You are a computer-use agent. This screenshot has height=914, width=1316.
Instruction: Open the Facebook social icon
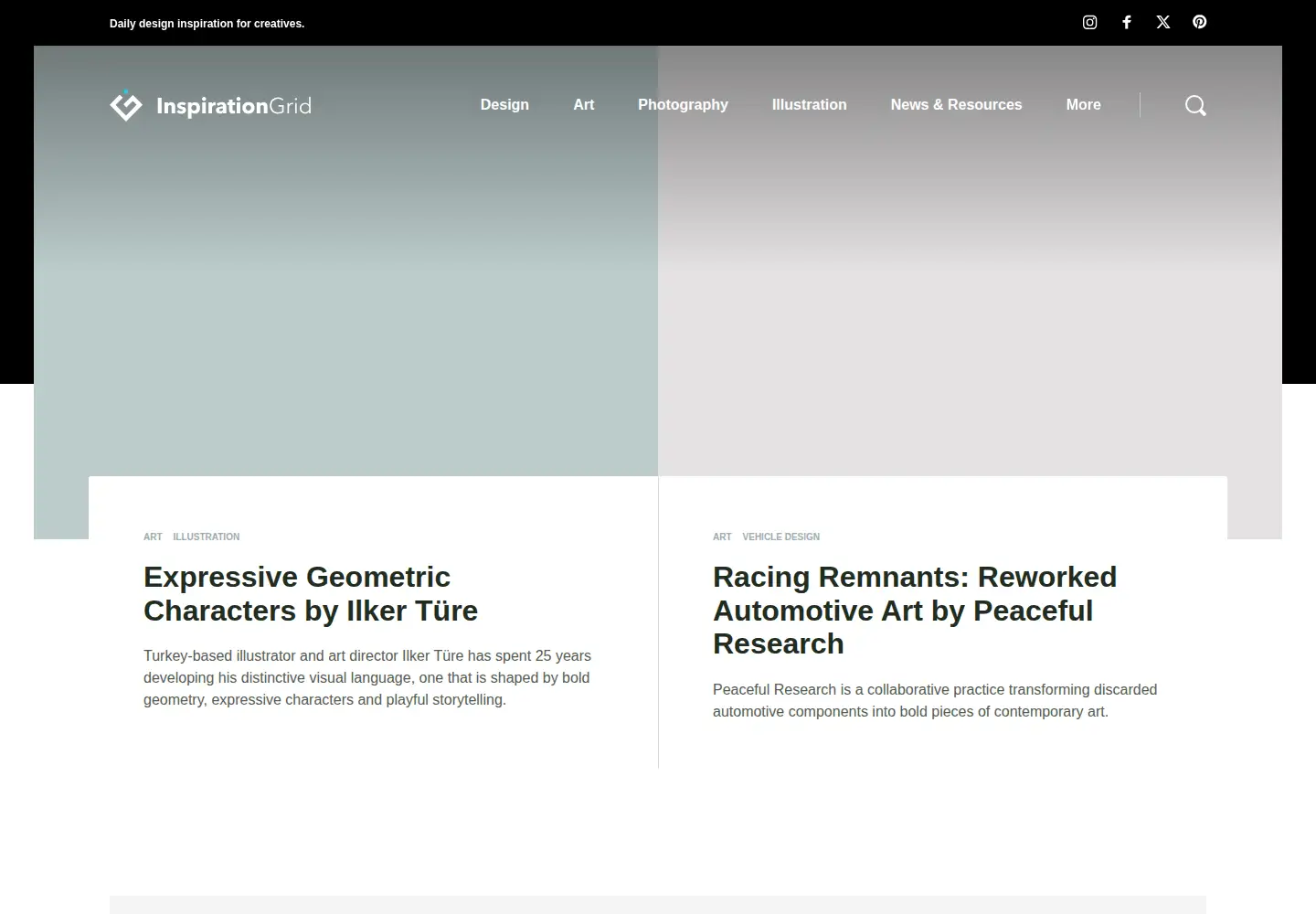point(1127,22)
